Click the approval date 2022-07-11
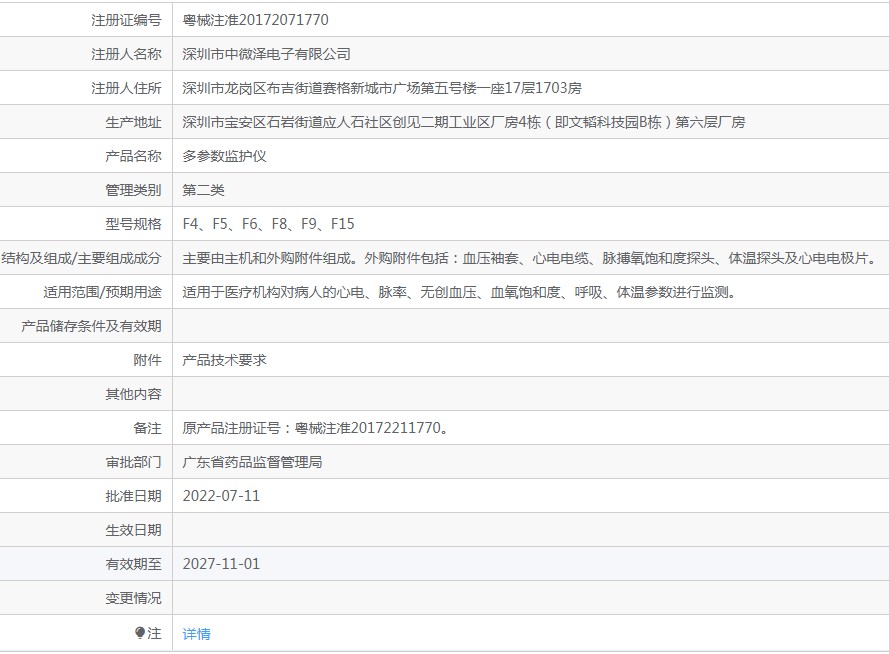 (x=221, y=496)
